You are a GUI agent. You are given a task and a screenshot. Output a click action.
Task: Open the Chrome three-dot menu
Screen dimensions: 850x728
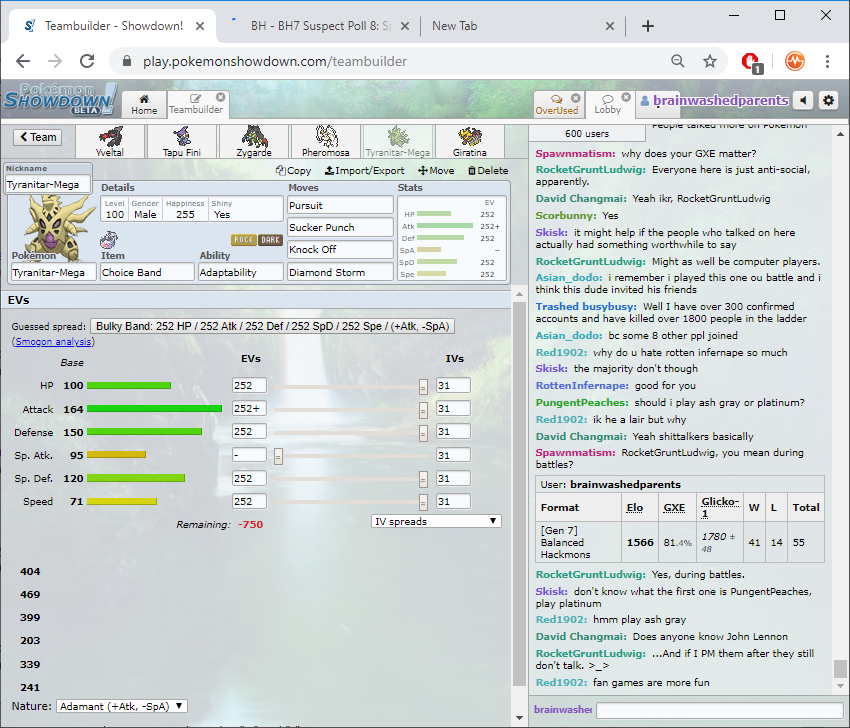[827, 61]
